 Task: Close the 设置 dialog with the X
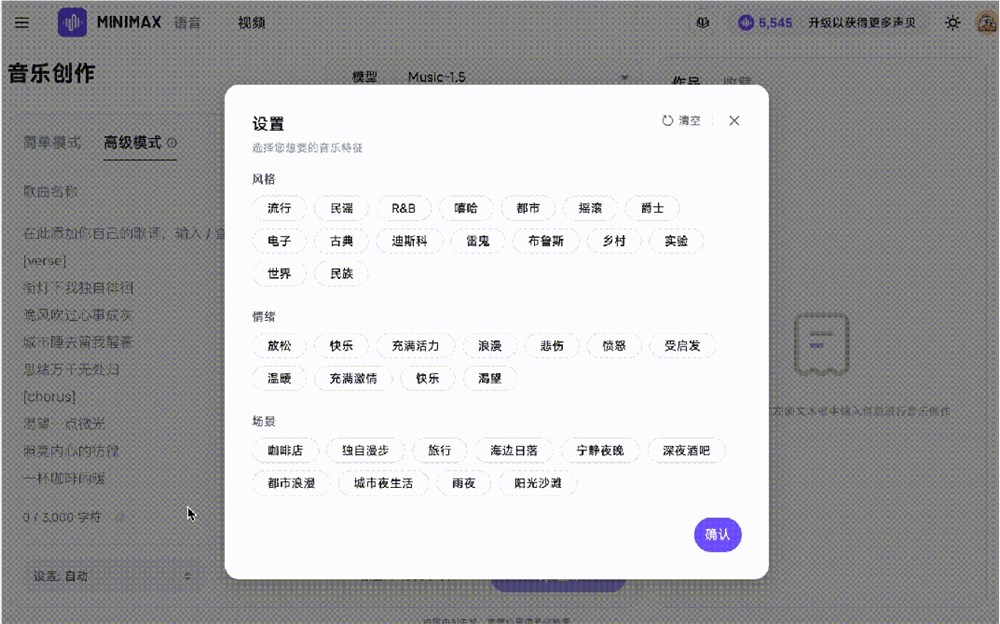tap(734, 120)
